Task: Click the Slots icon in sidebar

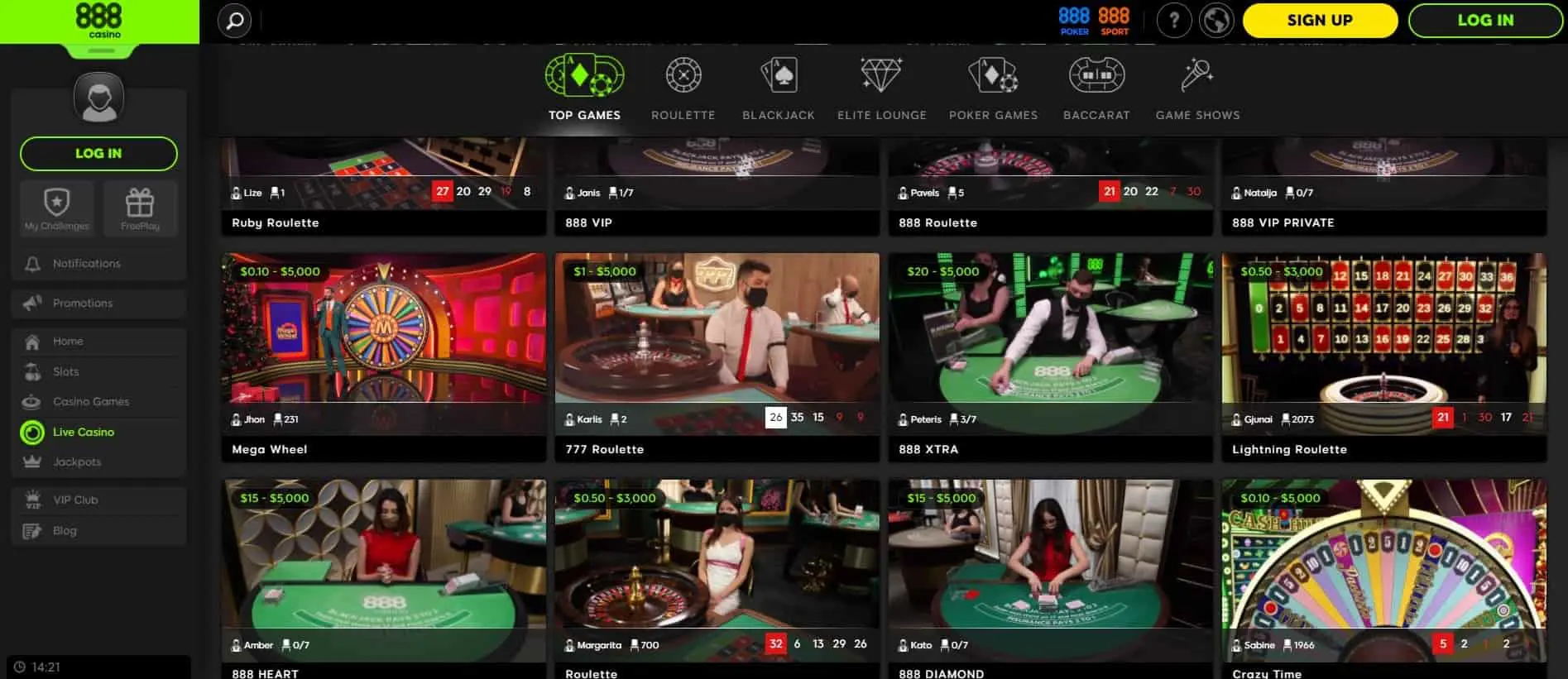Action: 32,372
